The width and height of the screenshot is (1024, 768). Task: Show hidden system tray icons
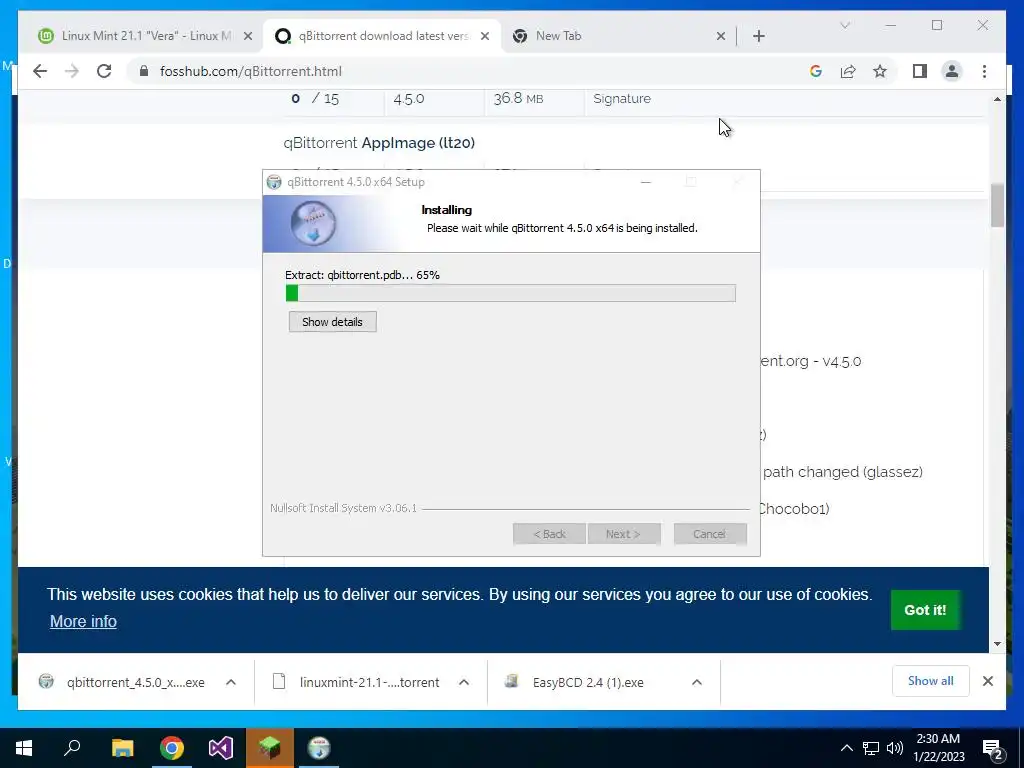tap(846, 748)
